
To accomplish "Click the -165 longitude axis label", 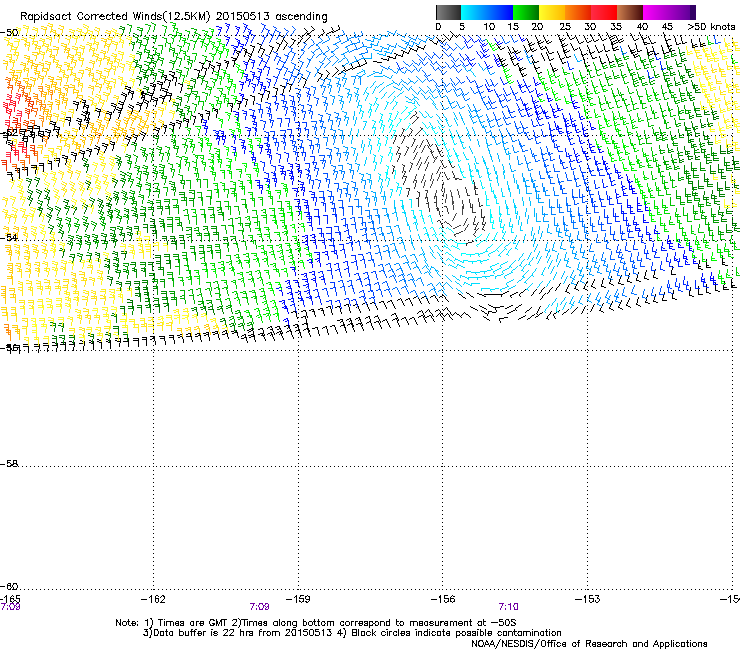I will point(10,599).
